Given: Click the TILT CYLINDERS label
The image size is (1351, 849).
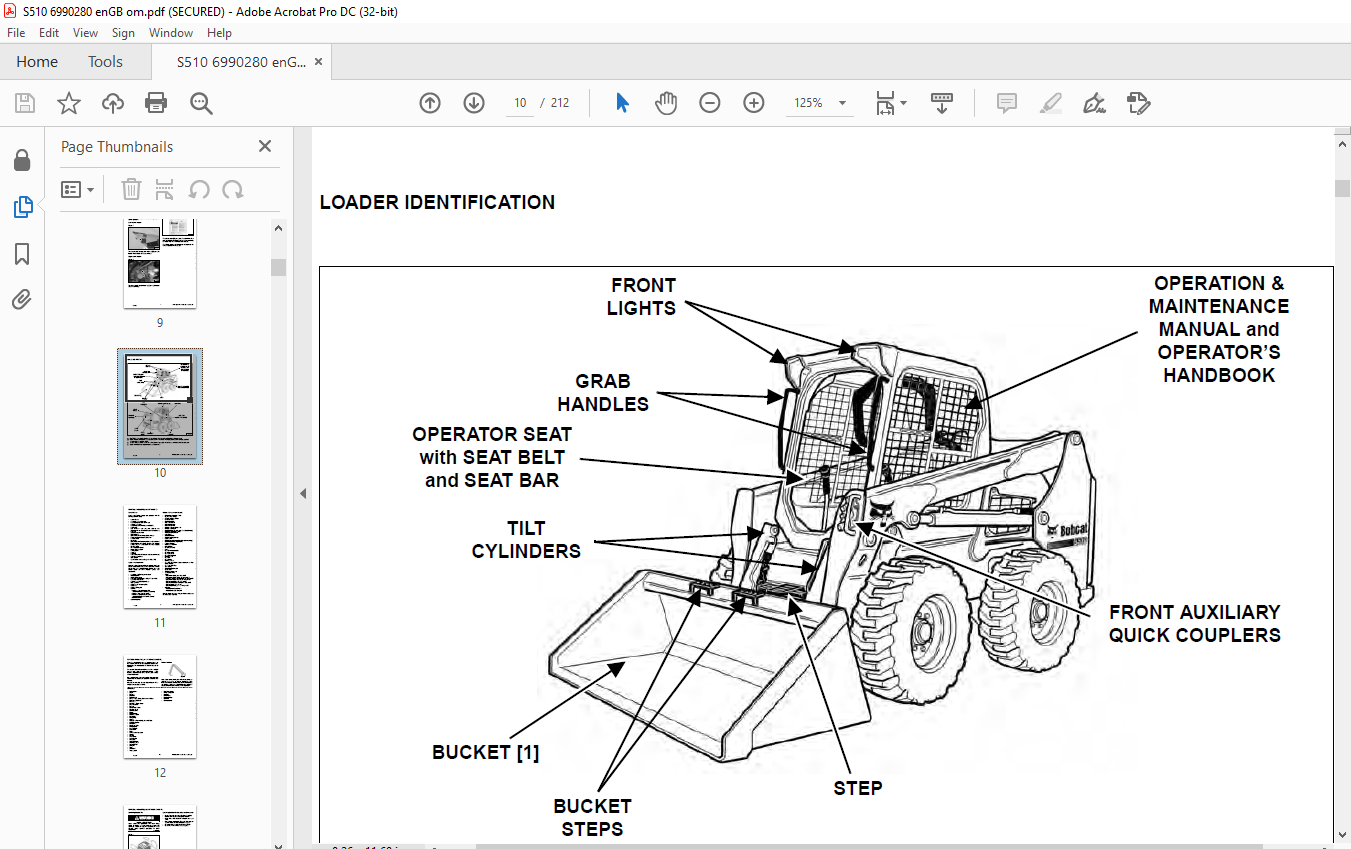Looking at the screenshot, I should coord(526,540).
